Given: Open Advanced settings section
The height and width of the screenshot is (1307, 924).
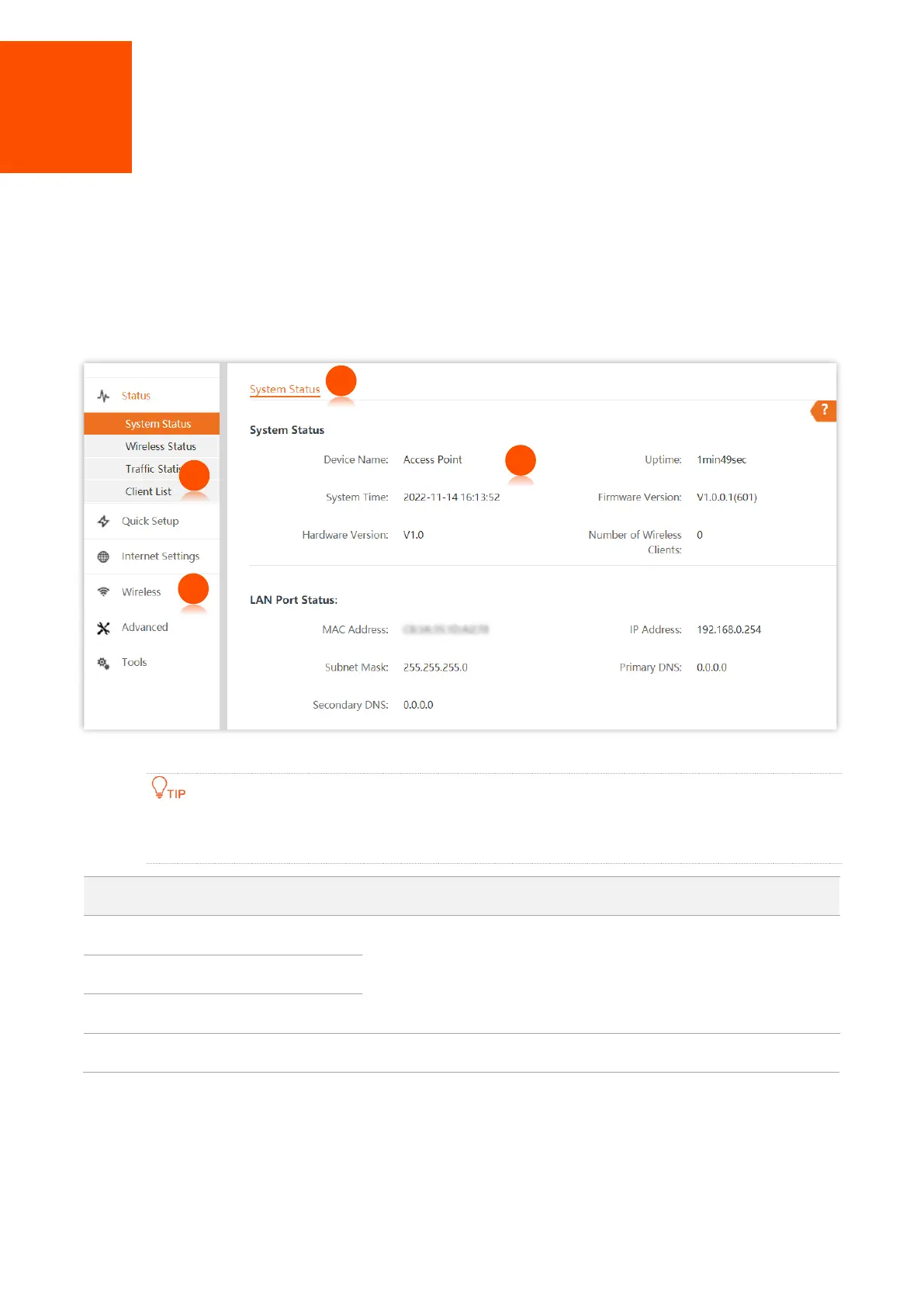Looking at the screenshot, I should (x=144, y=627).
